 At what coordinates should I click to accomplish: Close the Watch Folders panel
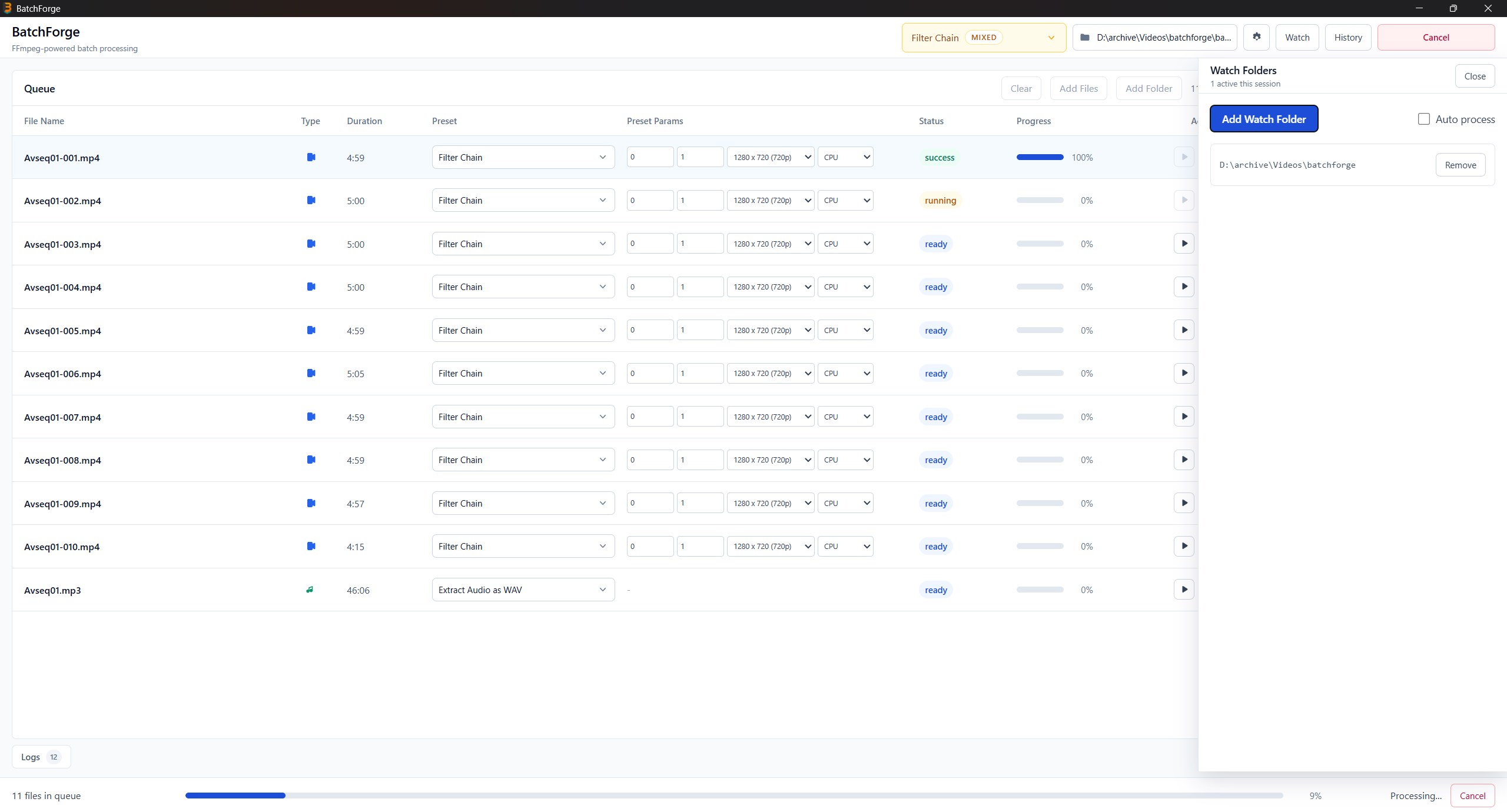[x=1475, y=76]
